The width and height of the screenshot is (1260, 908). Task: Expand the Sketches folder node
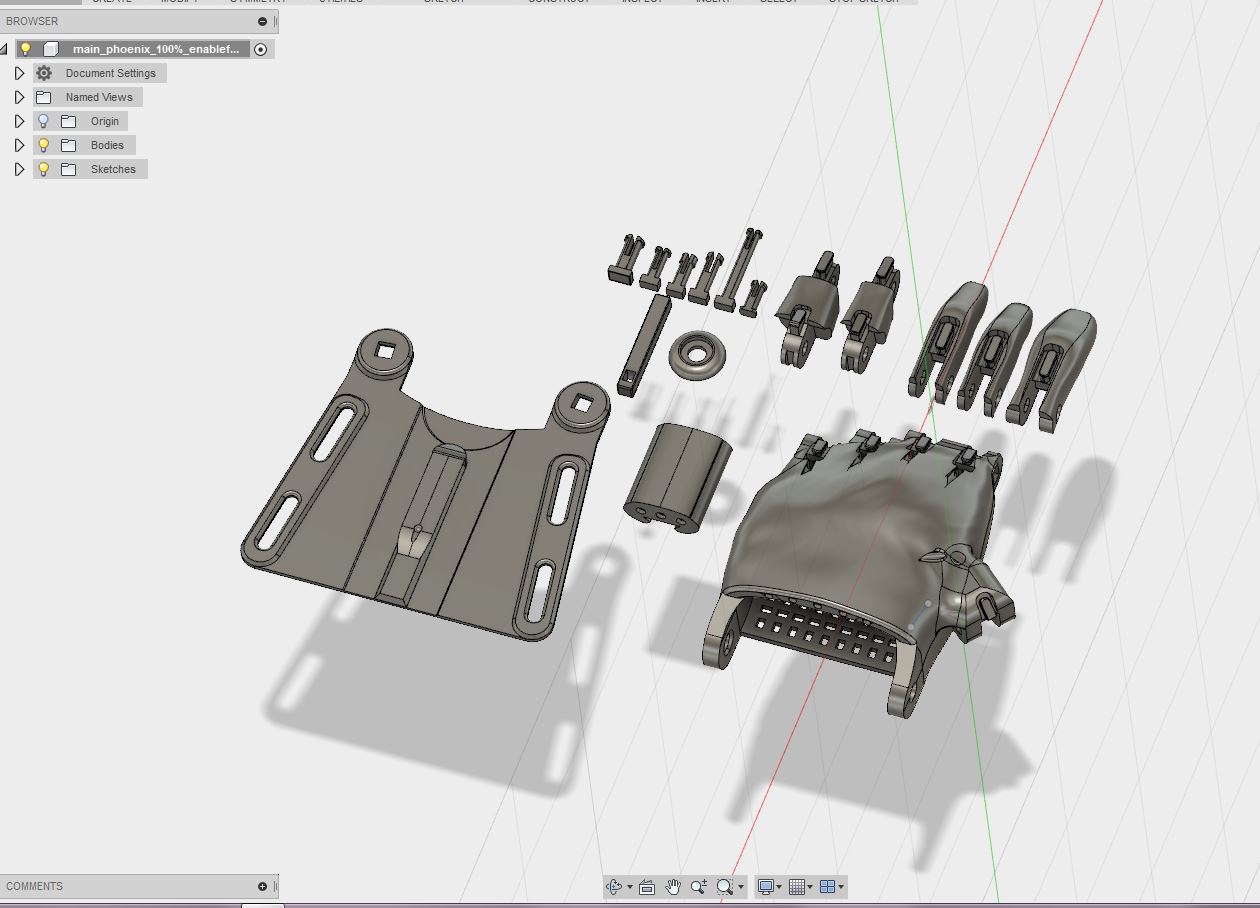point(19,169)
